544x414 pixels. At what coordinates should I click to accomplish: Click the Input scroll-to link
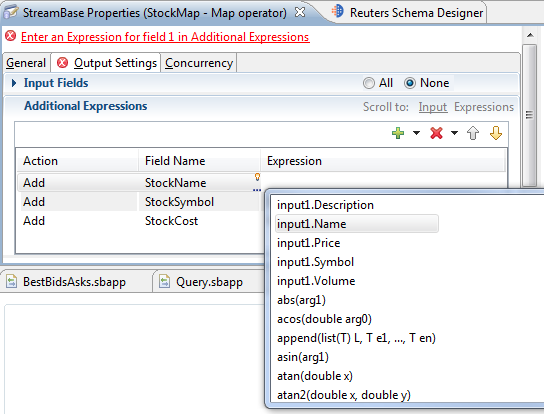tap(433, 107)
